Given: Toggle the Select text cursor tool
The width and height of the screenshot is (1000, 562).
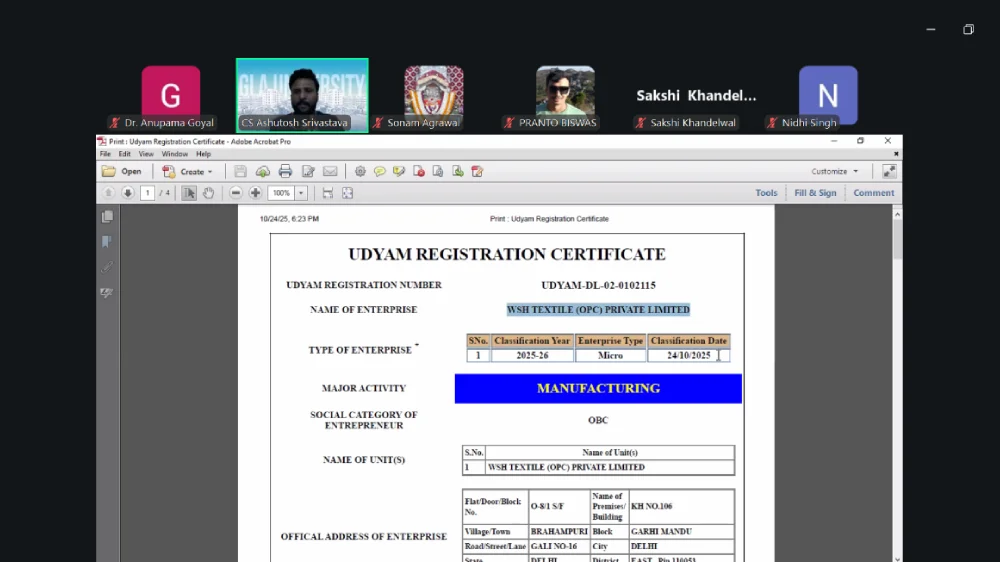Looking at the screenshot, I should tap(189, 193).
